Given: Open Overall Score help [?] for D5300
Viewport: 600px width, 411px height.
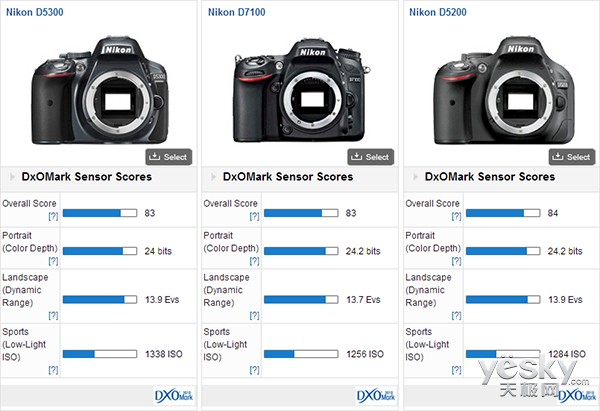Looking at the screenshot, I should tap(53, 216).
